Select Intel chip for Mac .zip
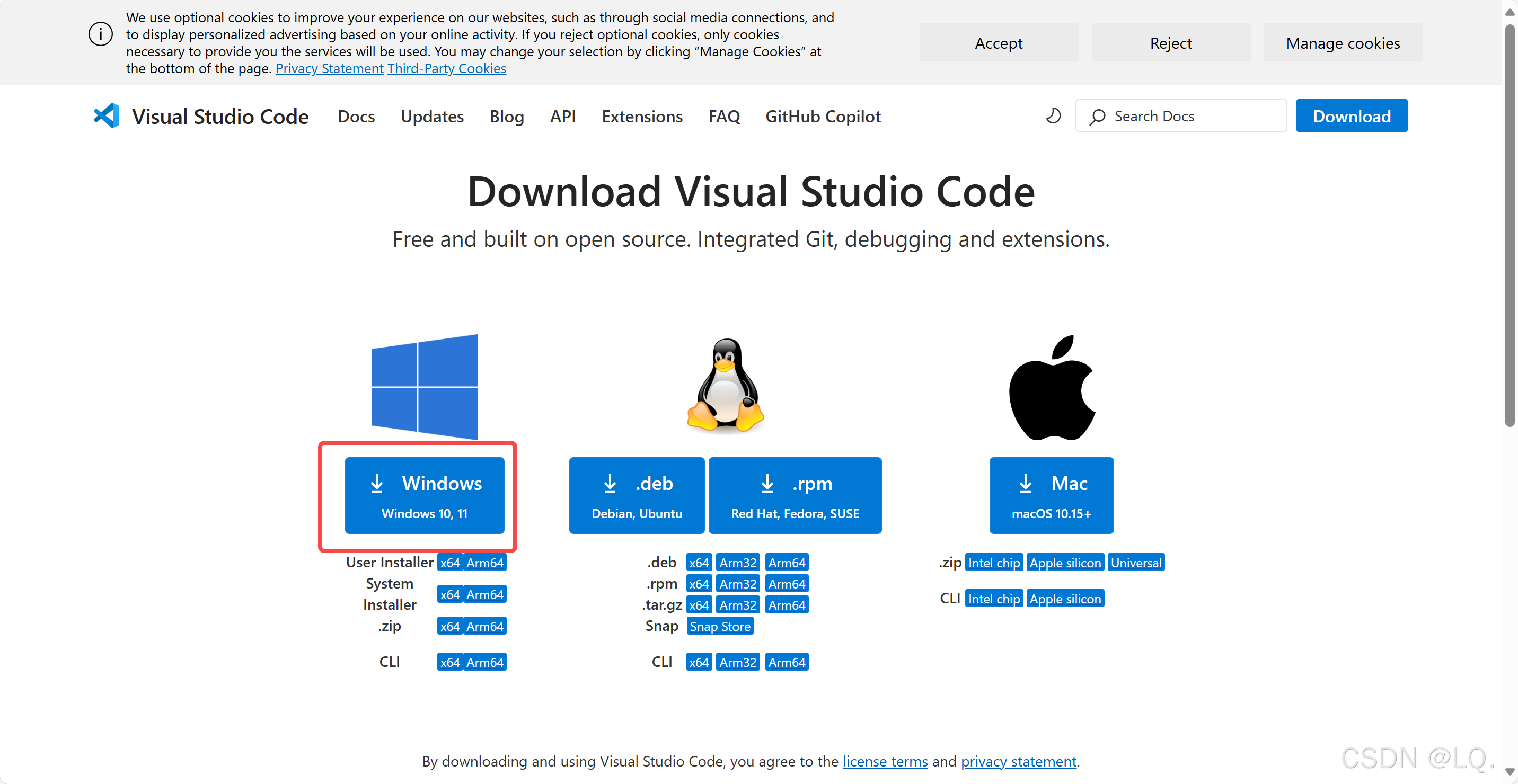Image resolution: width=1518 pixels, height=784 pixels. point(994,563)
